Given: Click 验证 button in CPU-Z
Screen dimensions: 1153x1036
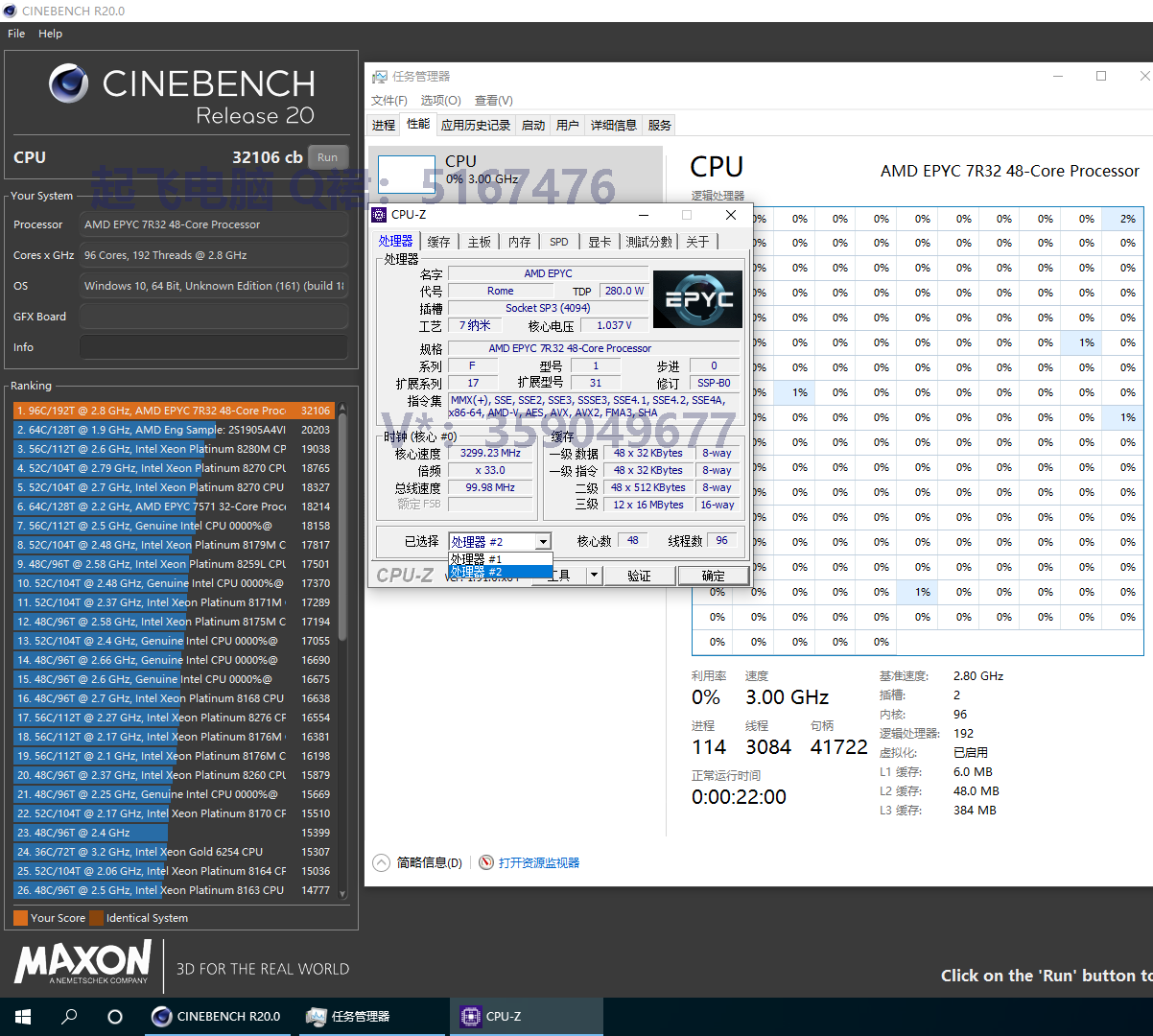Looking at the screenshot, I should click(639, 576).
